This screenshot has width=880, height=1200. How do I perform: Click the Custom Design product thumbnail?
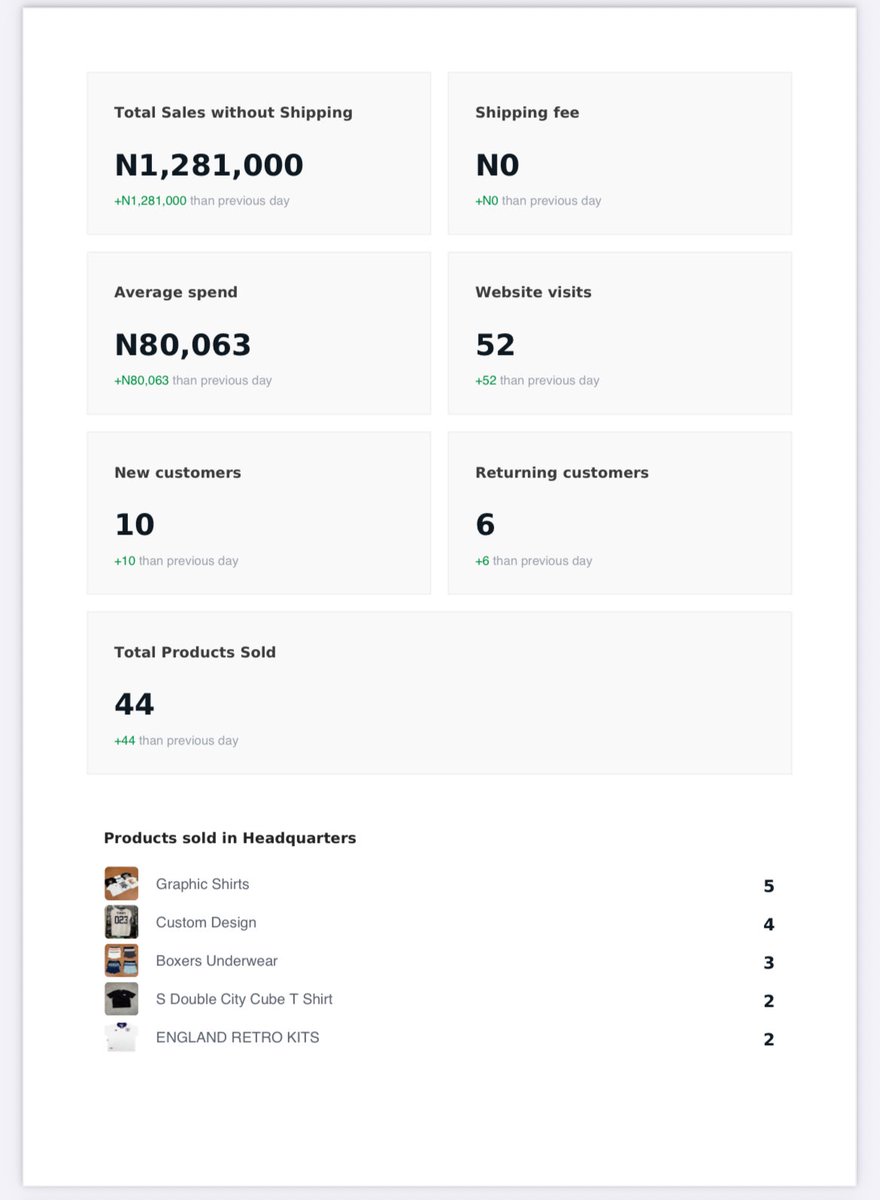click(121, 922)
